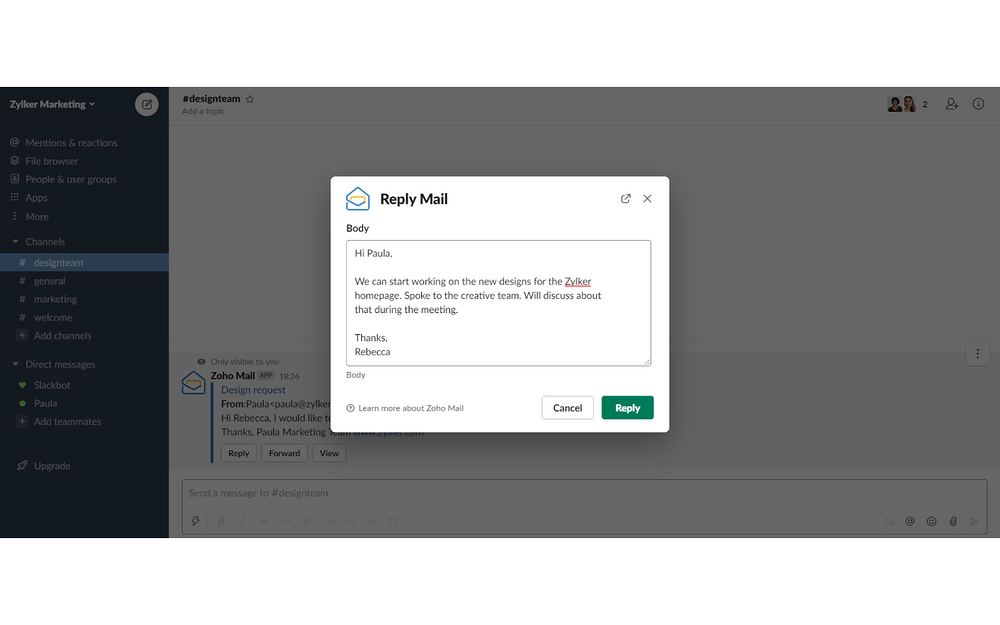Toggle inline code formatting
This screenshot has width=1000, height=625.
click(x=286, y=521)
